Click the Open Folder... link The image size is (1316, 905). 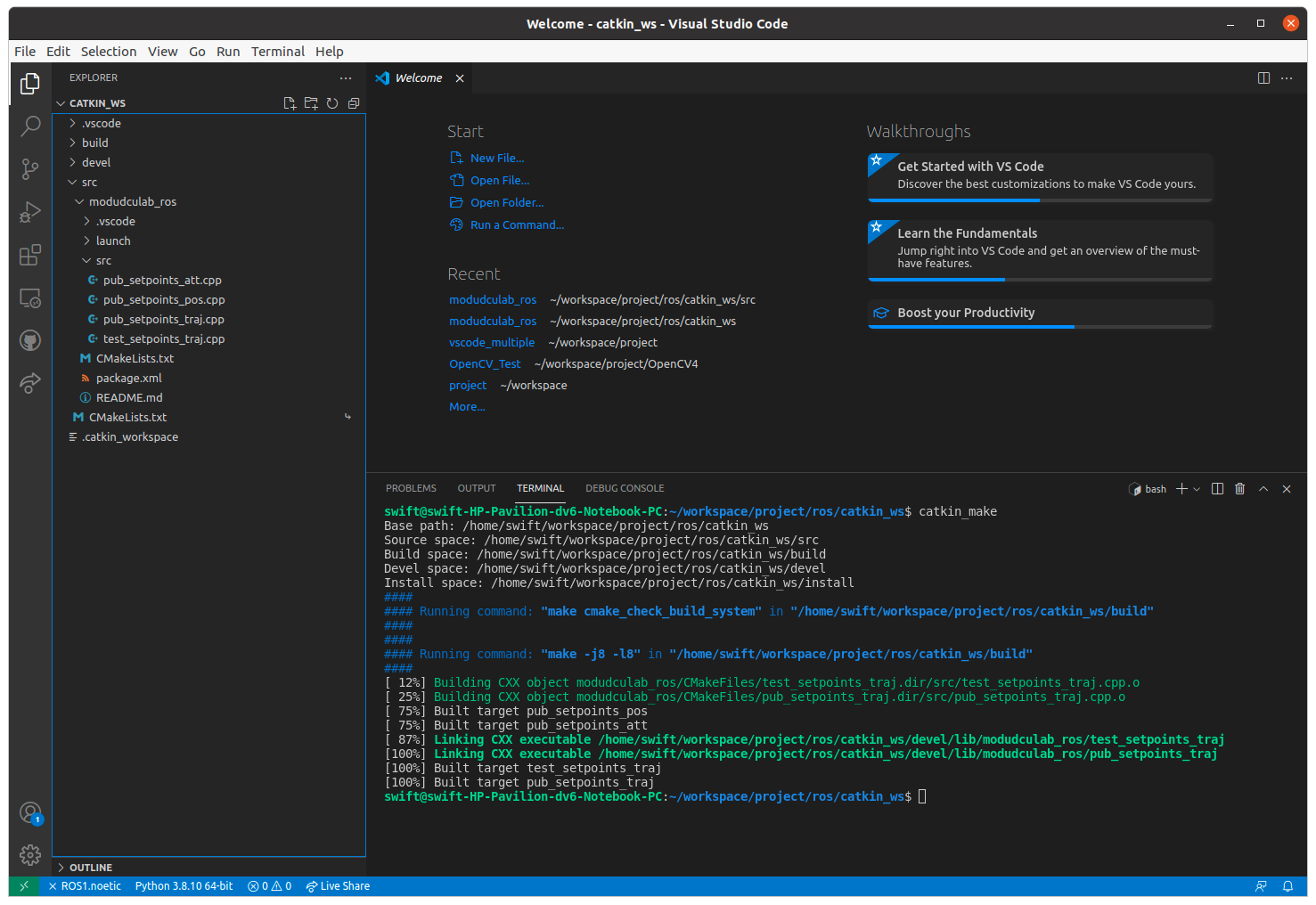[507, 202]
